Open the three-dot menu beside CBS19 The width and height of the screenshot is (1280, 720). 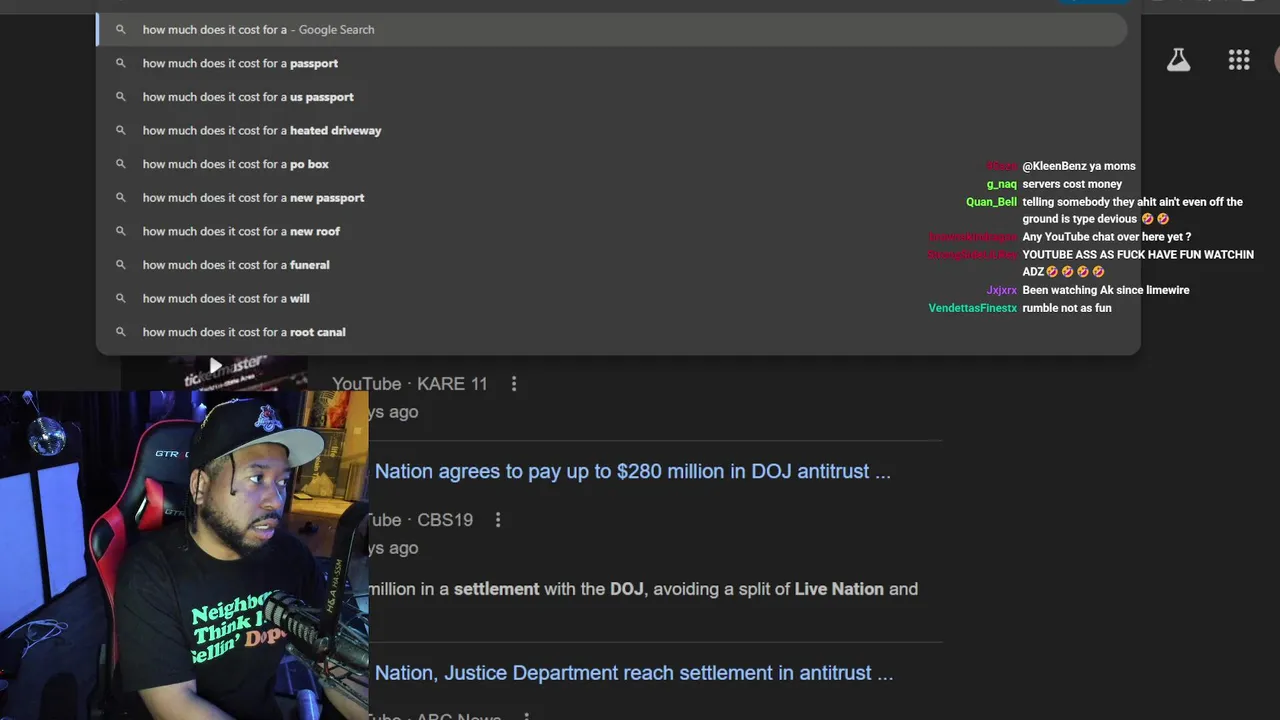point(498,520)
